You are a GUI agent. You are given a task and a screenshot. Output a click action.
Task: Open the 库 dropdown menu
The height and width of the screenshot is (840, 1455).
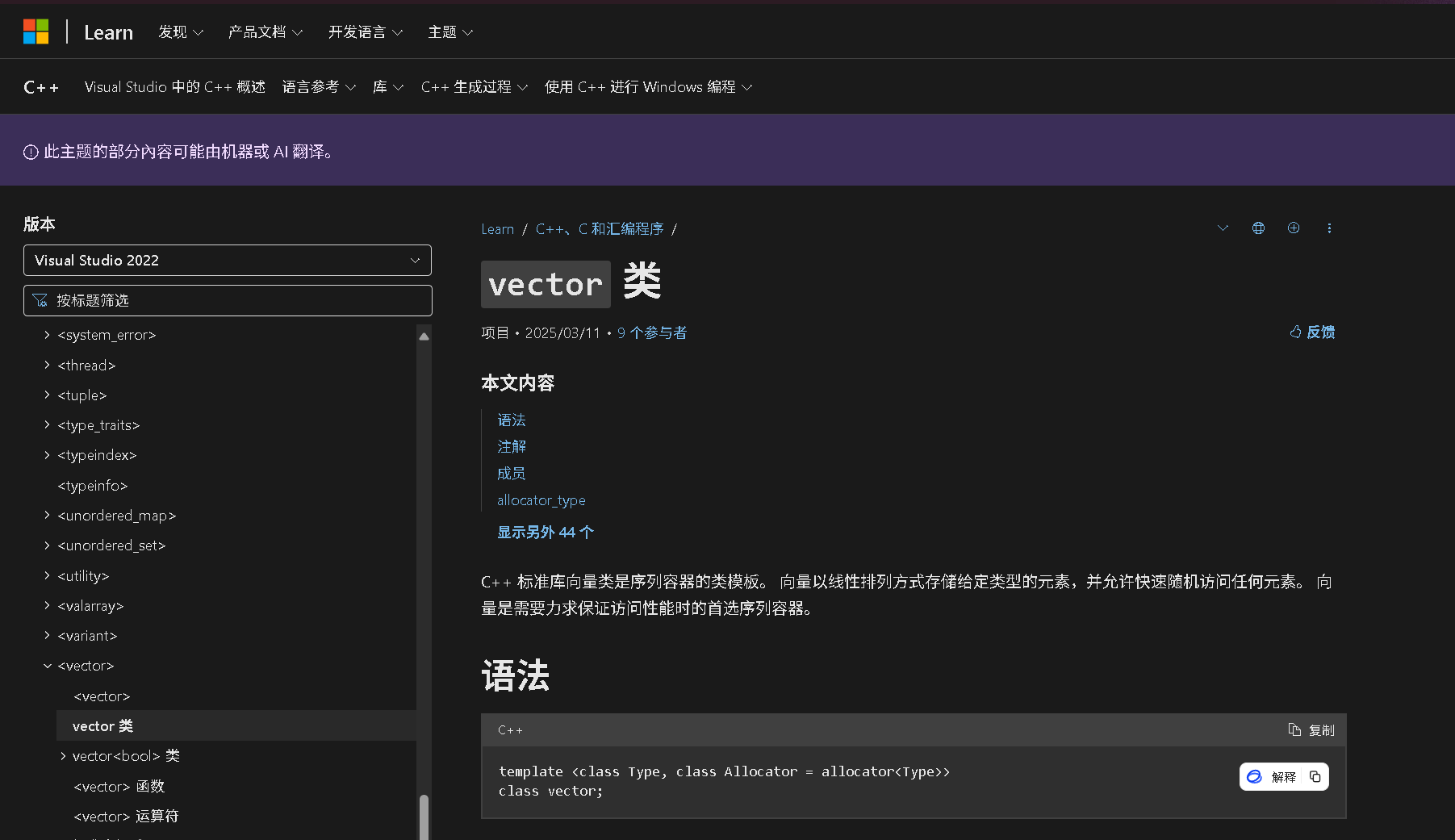(388, 87)
